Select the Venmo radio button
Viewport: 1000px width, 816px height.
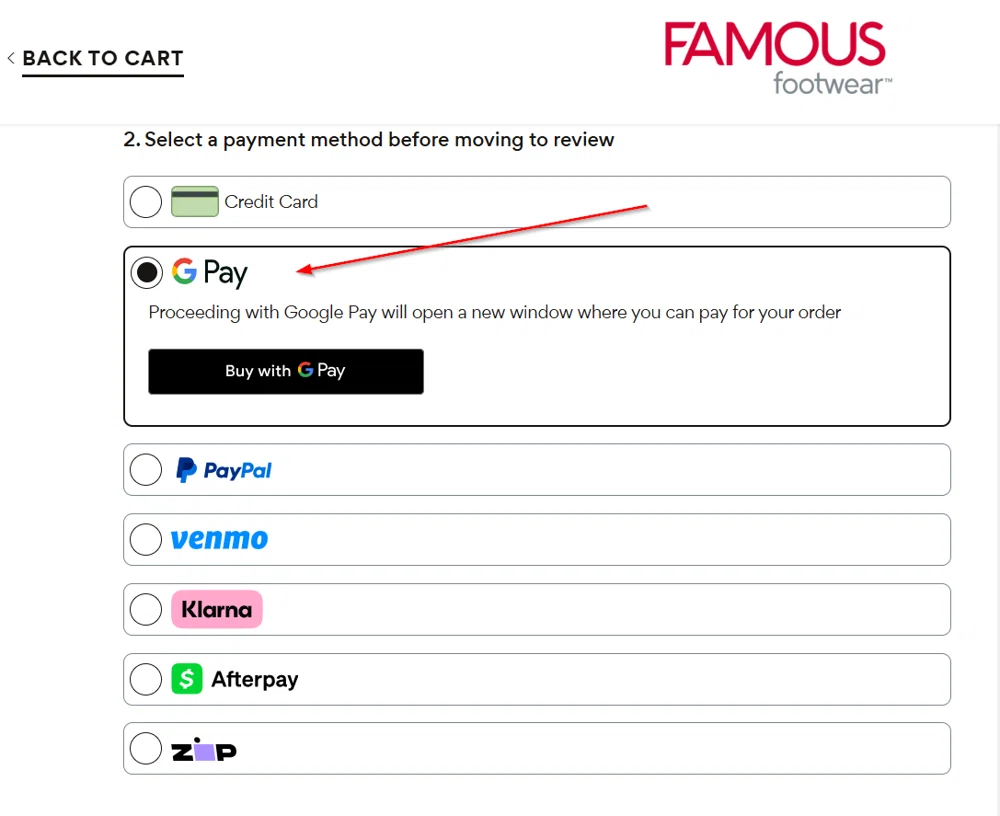(x=145, y=539)
